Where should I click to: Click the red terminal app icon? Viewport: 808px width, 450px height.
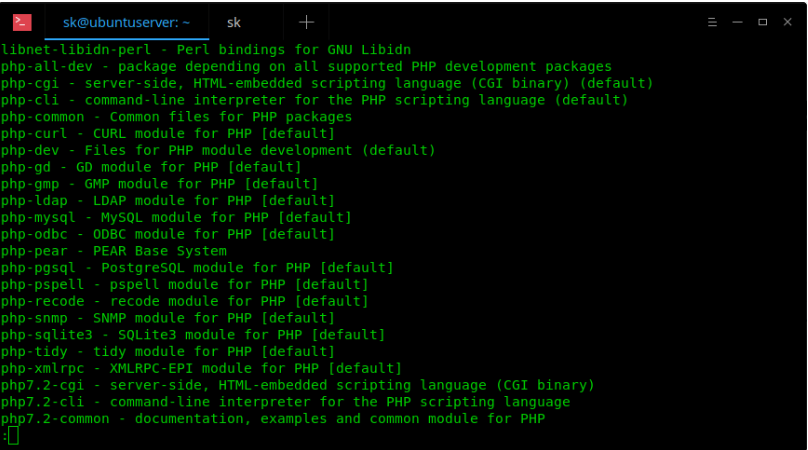[22, 22]
